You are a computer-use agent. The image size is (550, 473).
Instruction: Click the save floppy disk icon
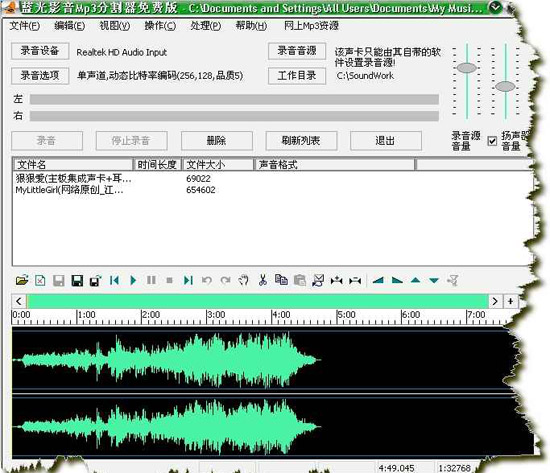click(x=77, y=281)
